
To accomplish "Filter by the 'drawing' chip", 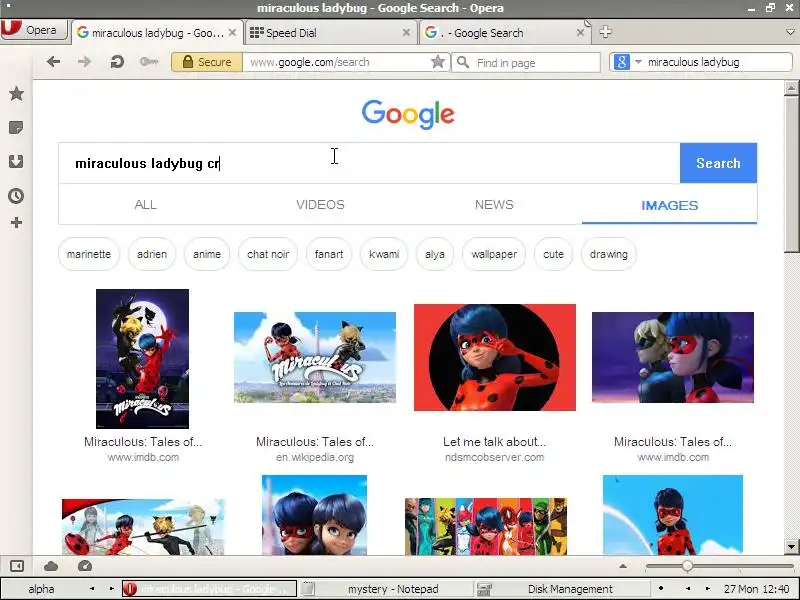I will point(609,254).
